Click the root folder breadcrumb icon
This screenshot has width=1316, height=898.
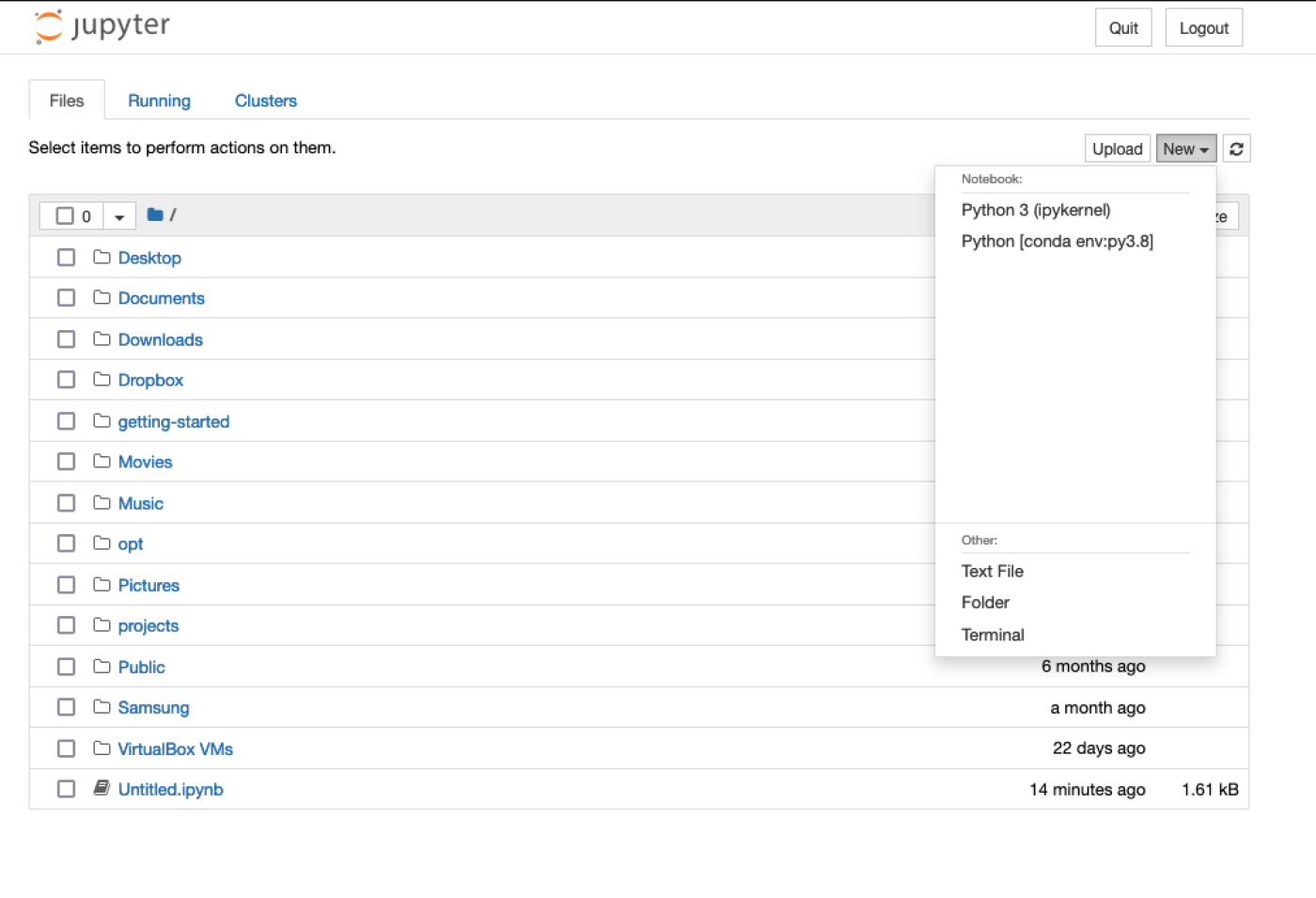[155, 215]
